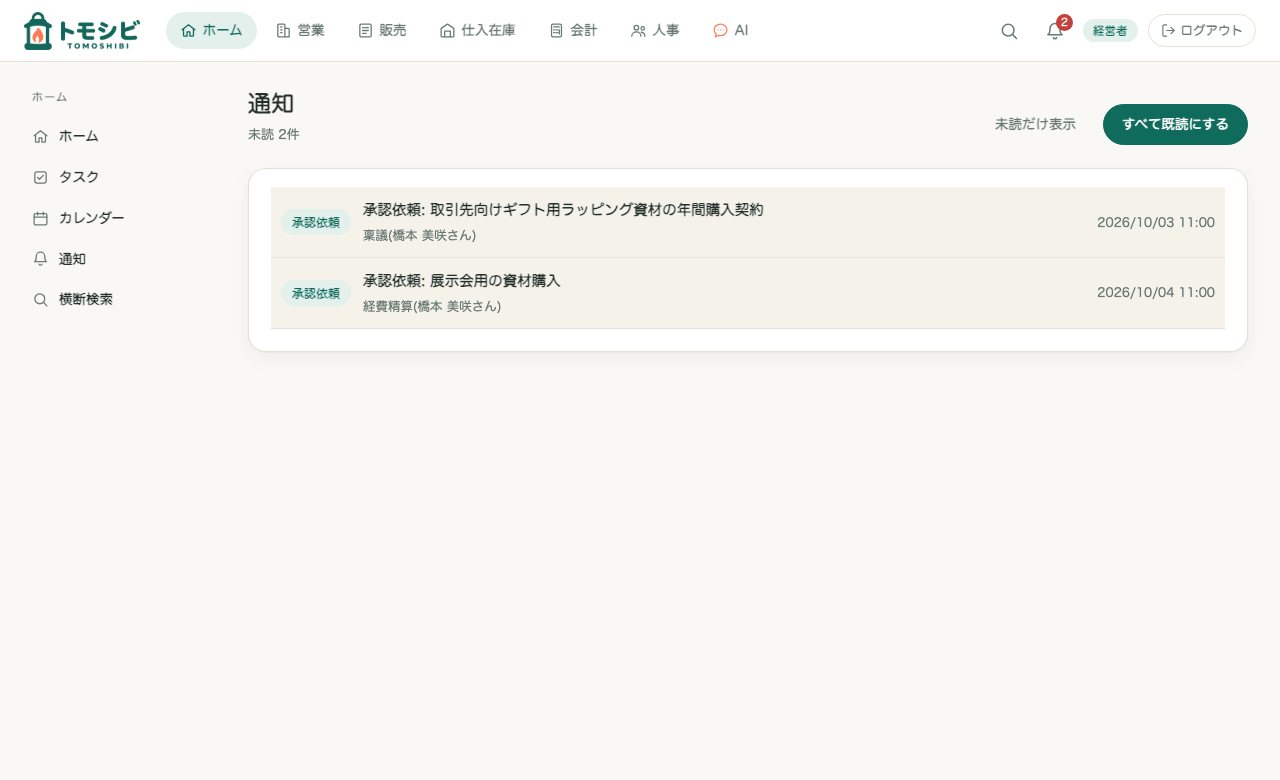The width and height of the screenshot is (1280, 780).
Task: Click the text 経費精算(橋本 美咲さん)
Action: [x=432, y=307]
